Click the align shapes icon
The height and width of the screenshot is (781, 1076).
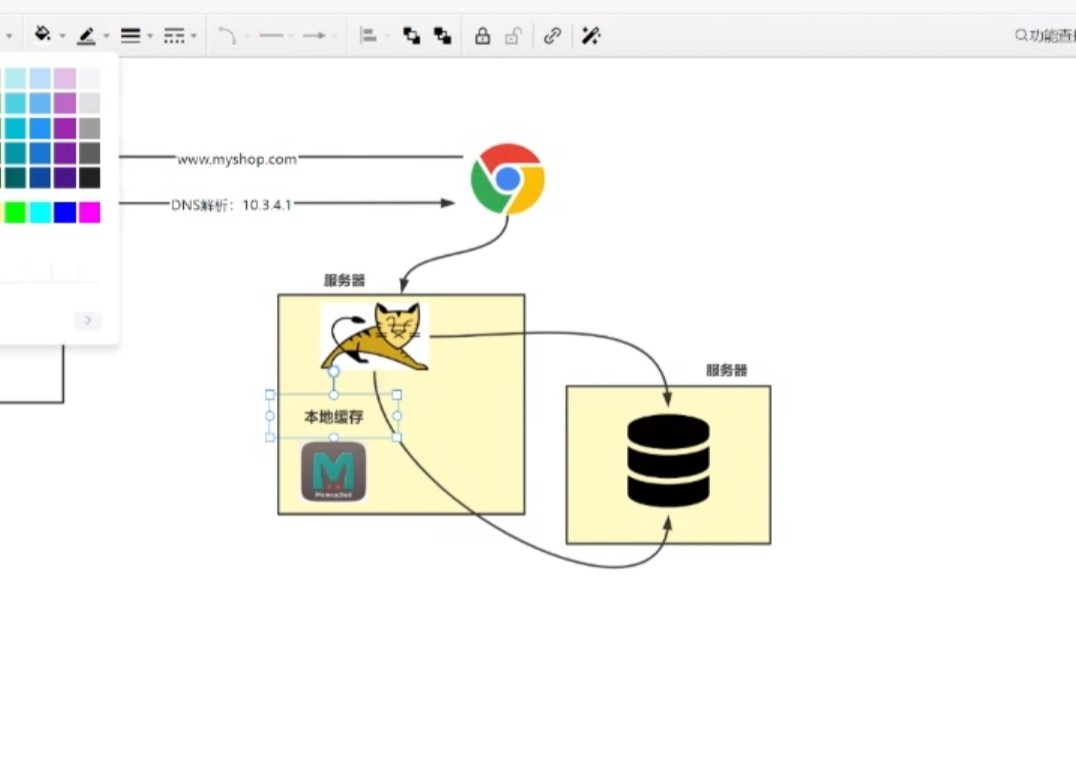point(369,35)
